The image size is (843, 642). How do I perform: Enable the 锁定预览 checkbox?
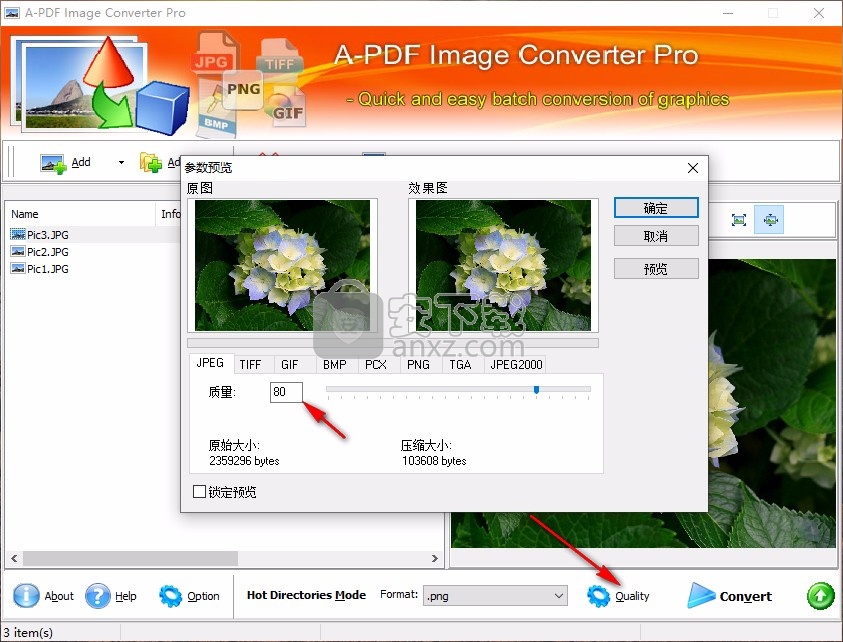click(x=199, y=491)
